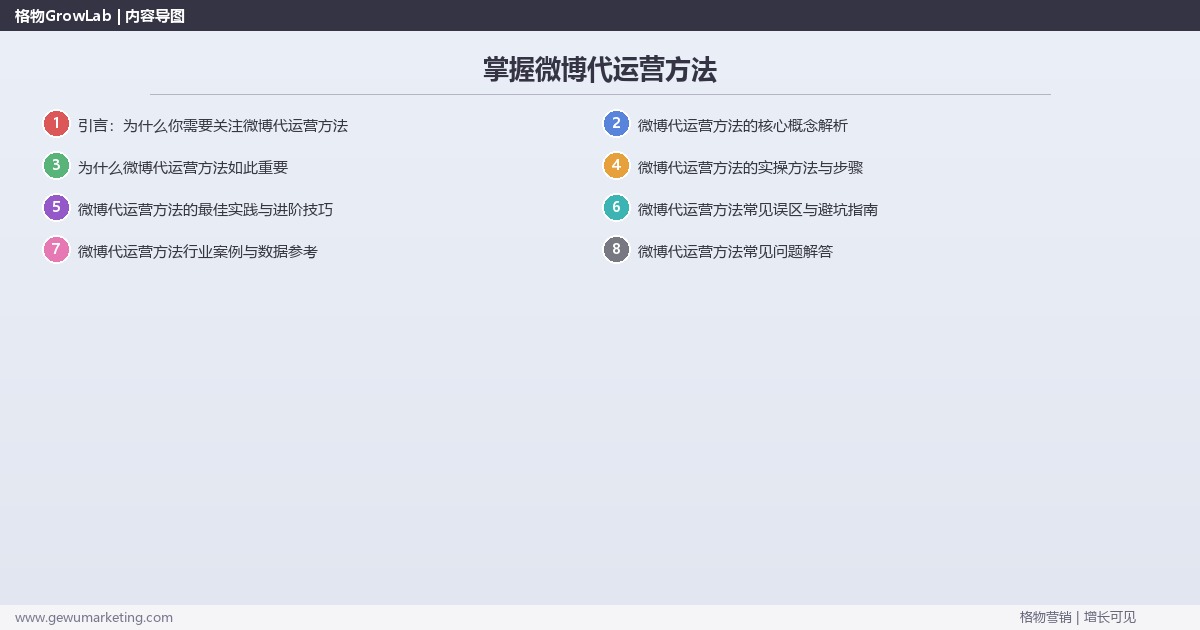
Task: Open section 引言：为什么你需要关注微博代运营方法
Action: [x=213, y=126]
